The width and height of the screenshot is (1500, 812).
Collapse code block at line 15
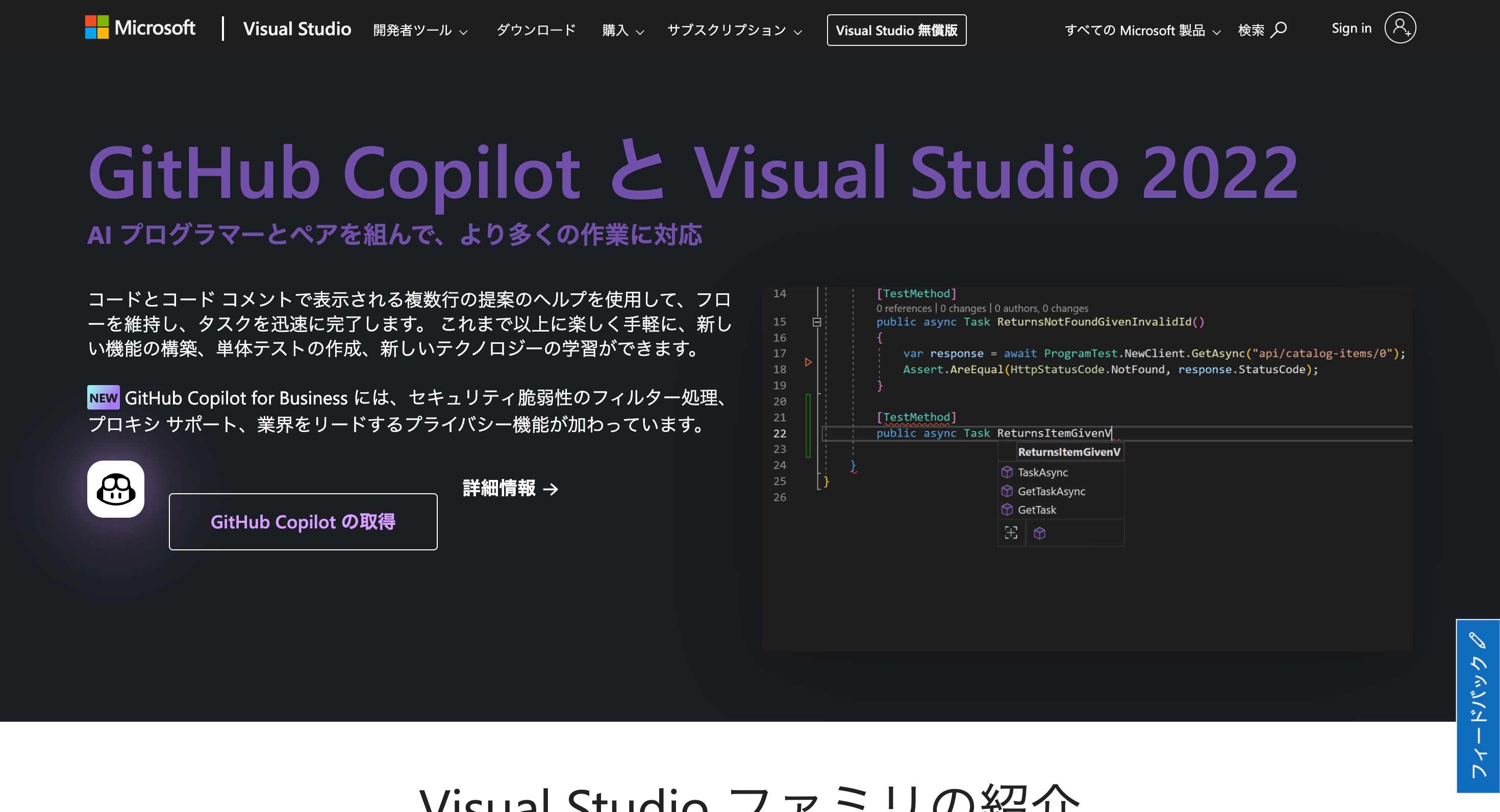coord(817,322)
